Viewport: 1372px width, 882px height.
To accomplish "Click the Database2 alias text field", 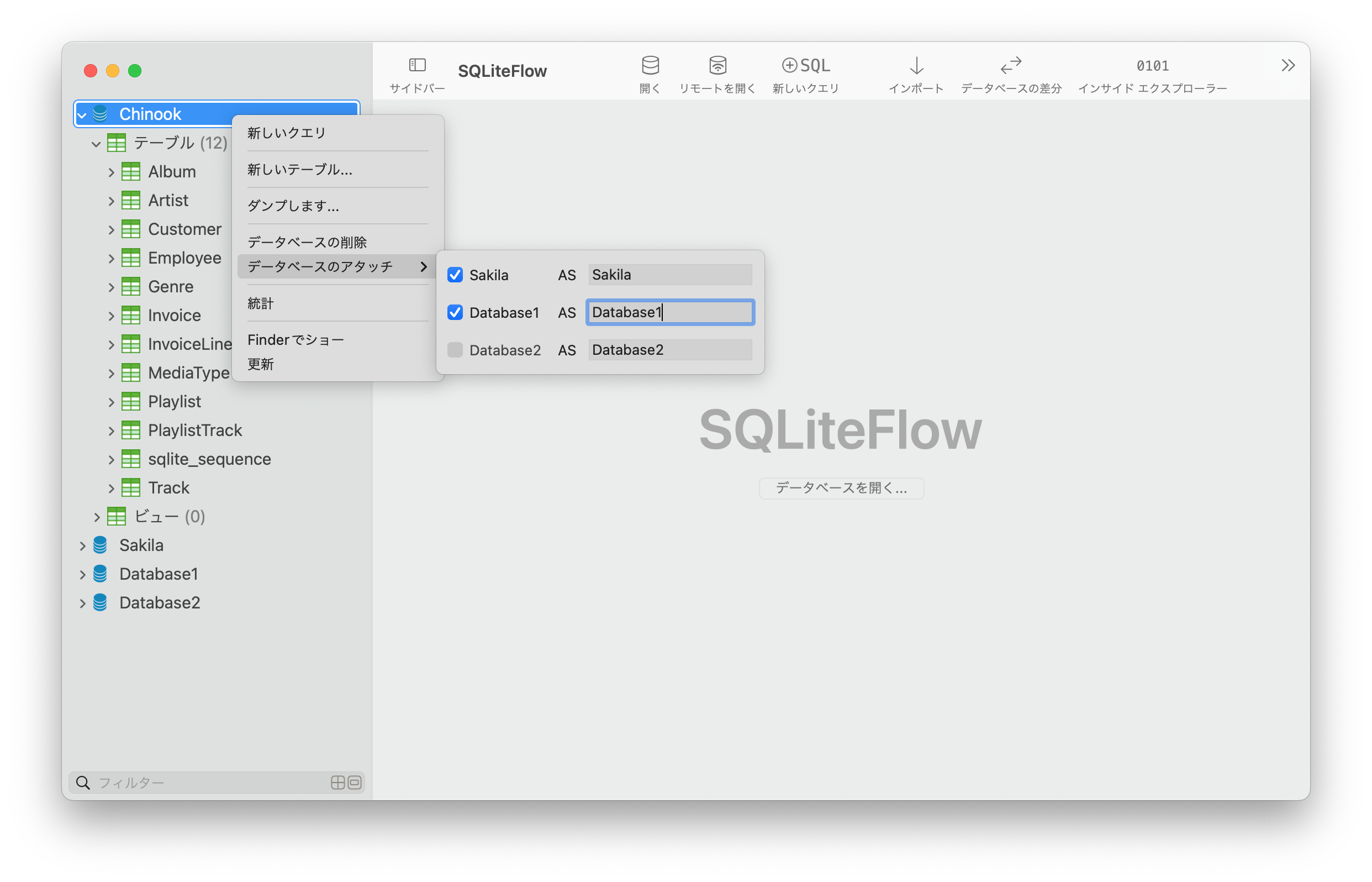I will (669, 349).
